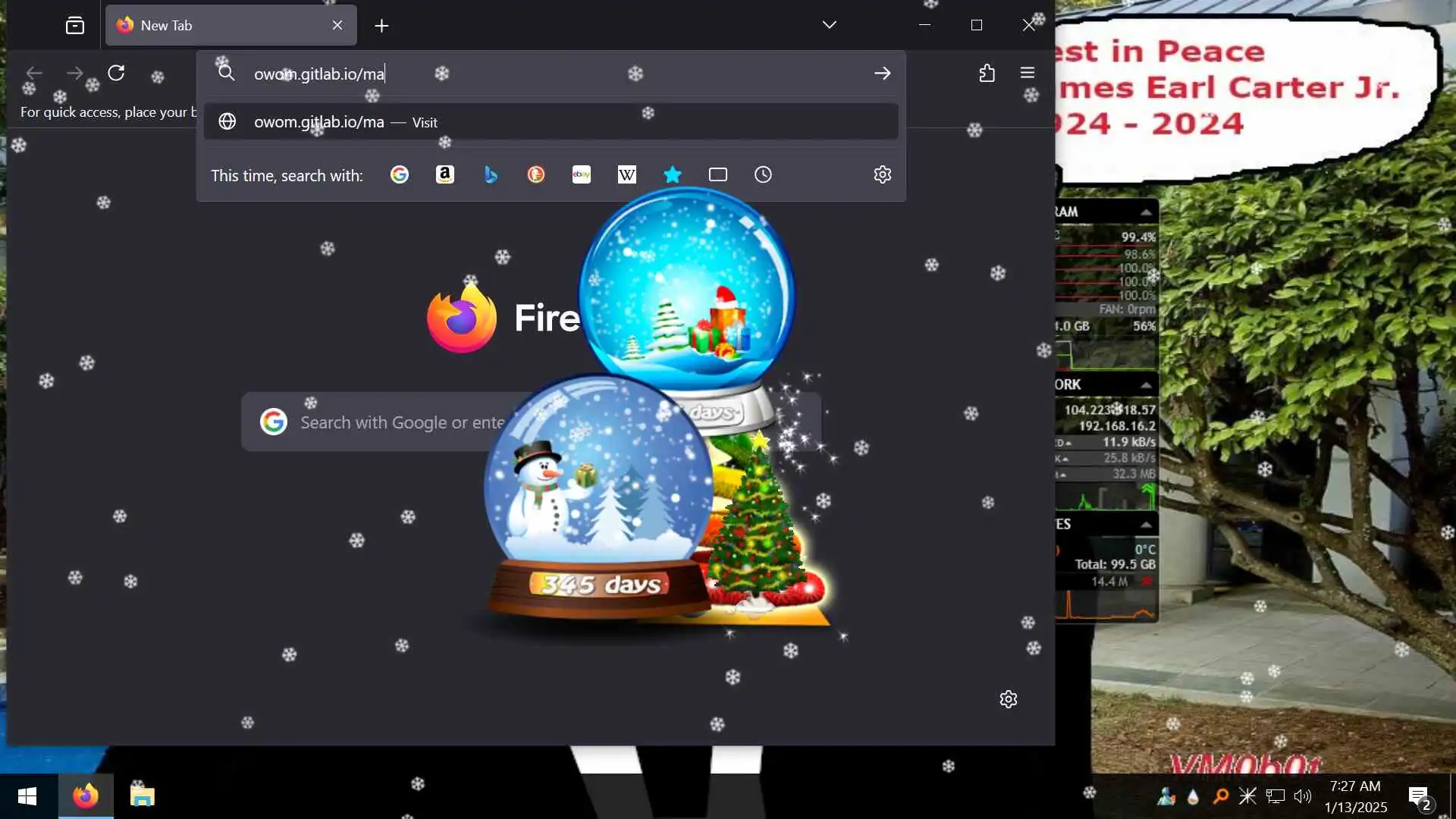Click the go arrow in the address bar

pyautogui.click(x=882, y=74)
